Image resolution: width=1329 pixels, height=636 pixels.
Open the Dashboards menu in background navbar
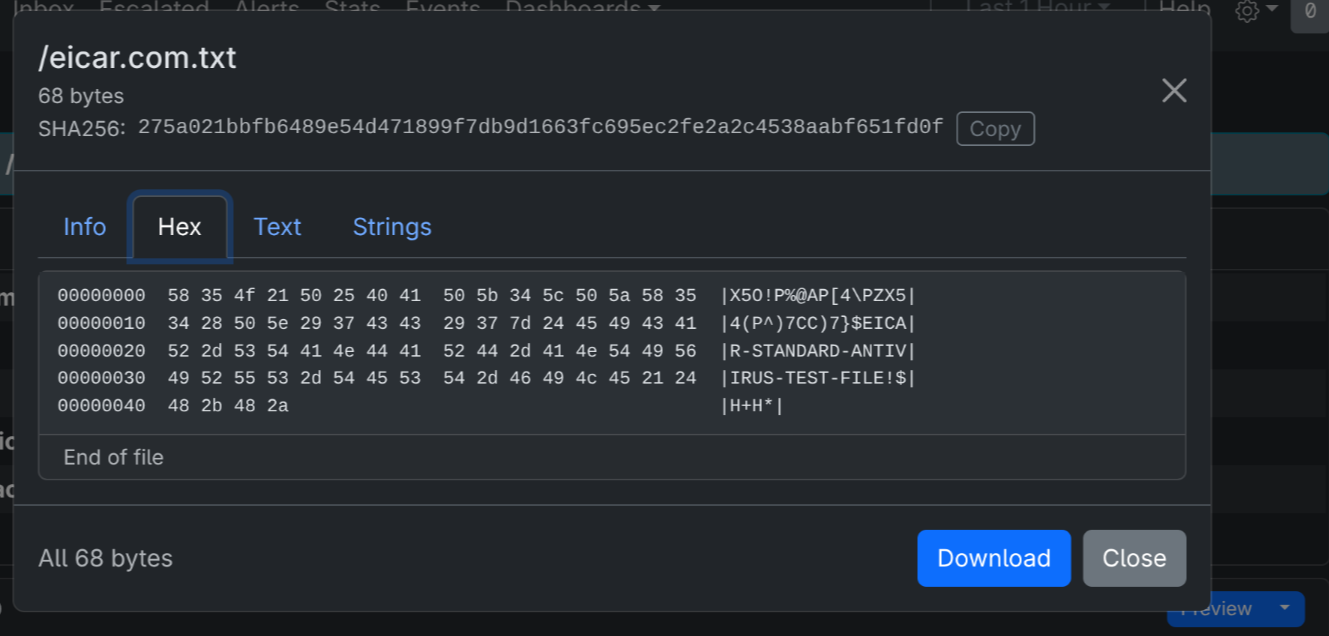pos(583,8)
